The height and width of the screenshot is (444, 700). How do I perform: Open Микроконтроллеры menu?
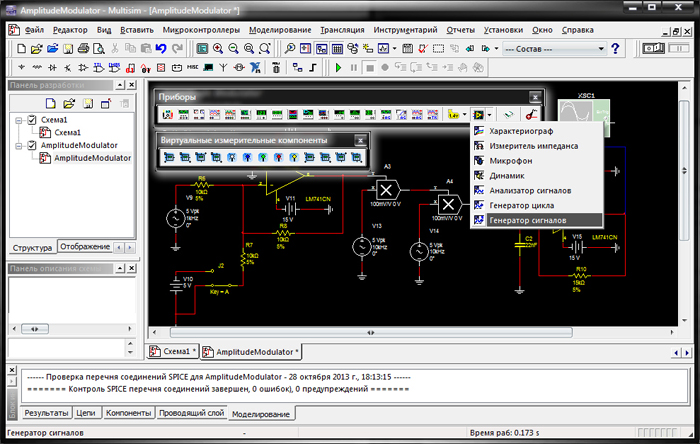(x=201, y=30)
